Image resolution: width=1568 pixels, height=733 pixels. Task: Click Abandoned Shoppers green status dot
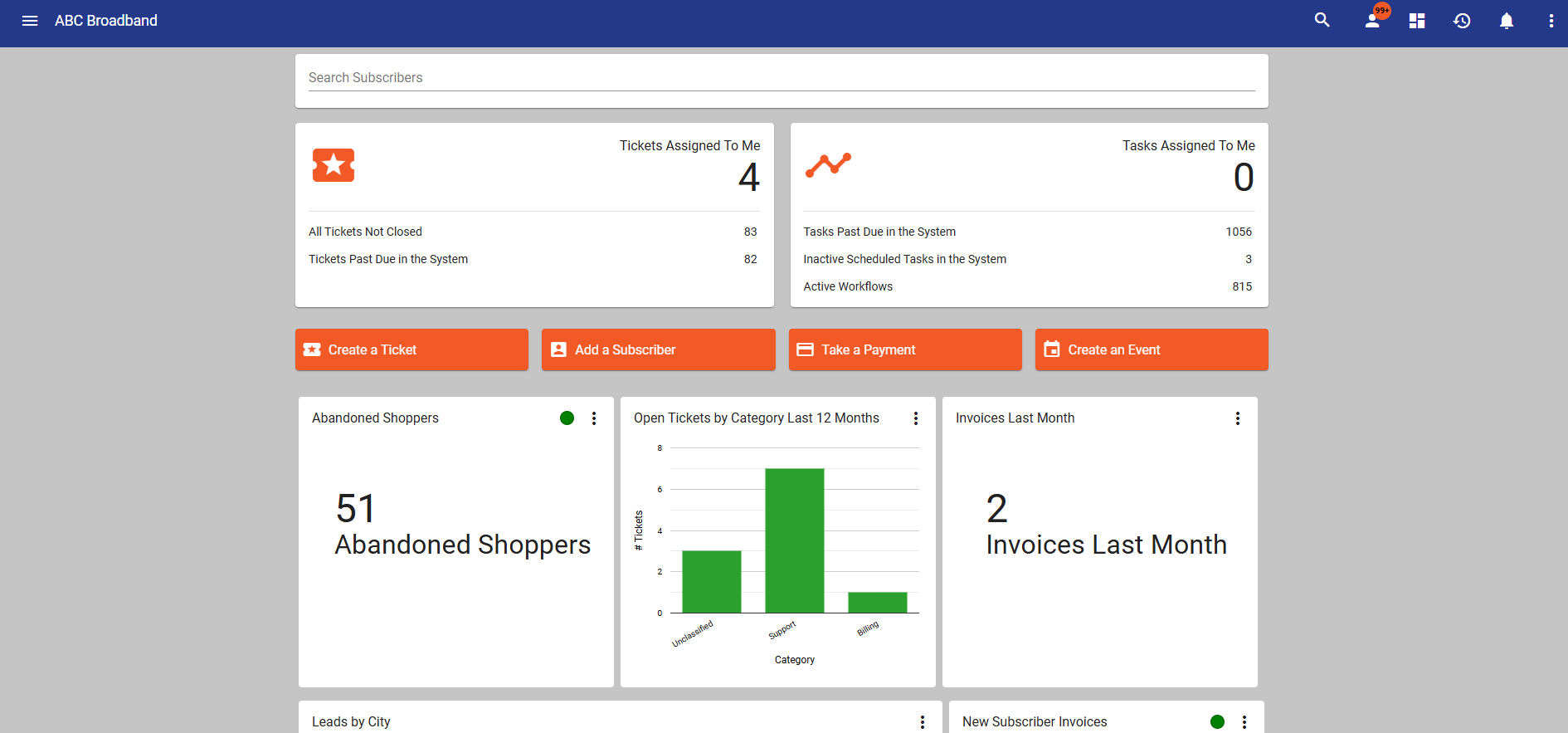[567, 418]
